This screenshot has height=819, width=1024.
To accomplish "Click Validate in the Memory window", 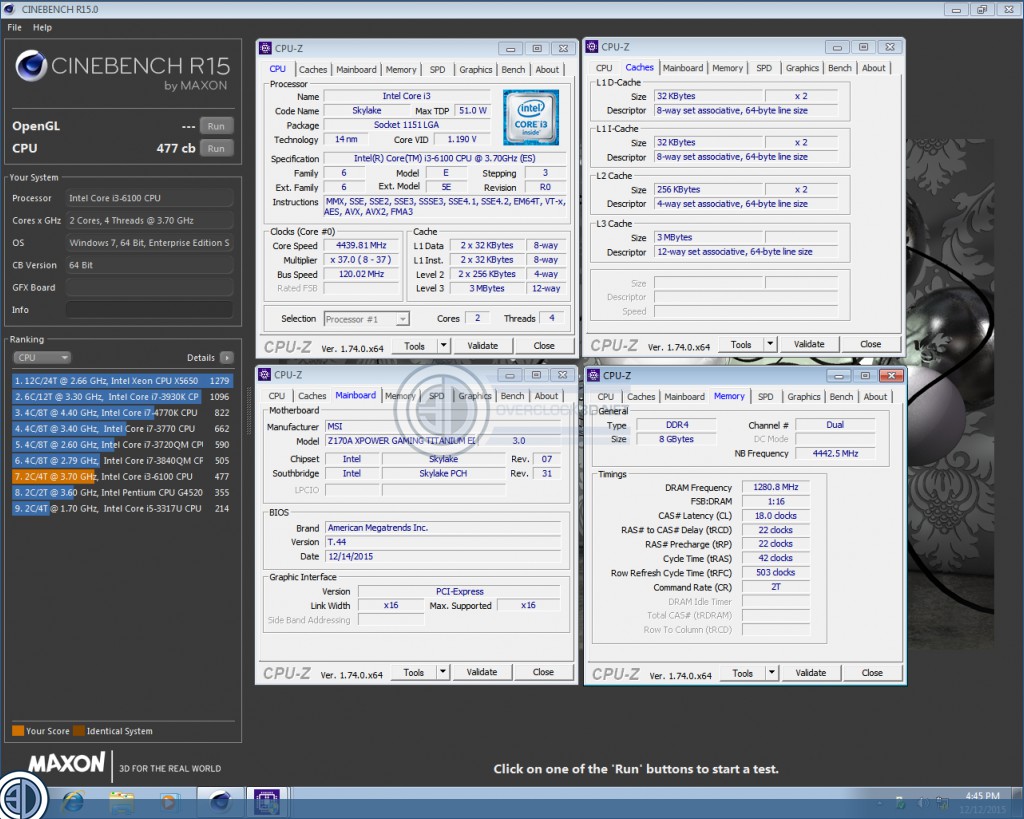I will [x=810, y=673].
